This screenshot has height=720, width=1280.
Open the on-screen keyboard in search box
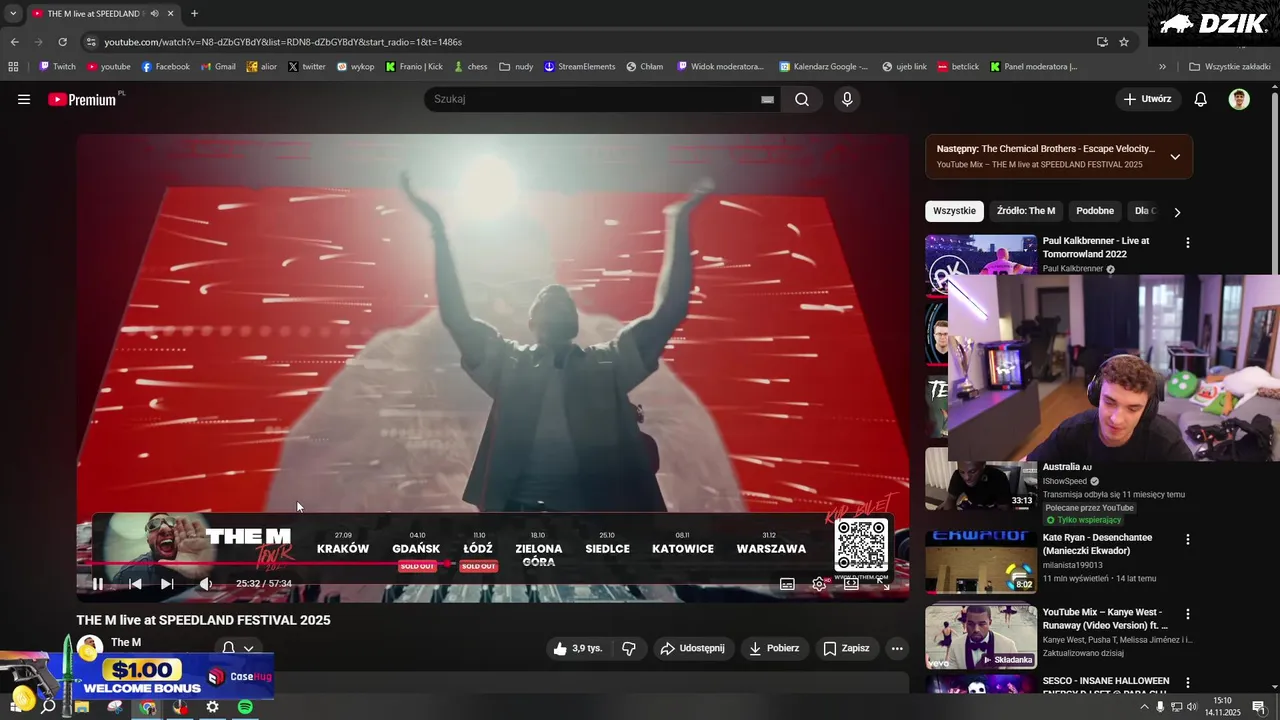tap(767, 99)
